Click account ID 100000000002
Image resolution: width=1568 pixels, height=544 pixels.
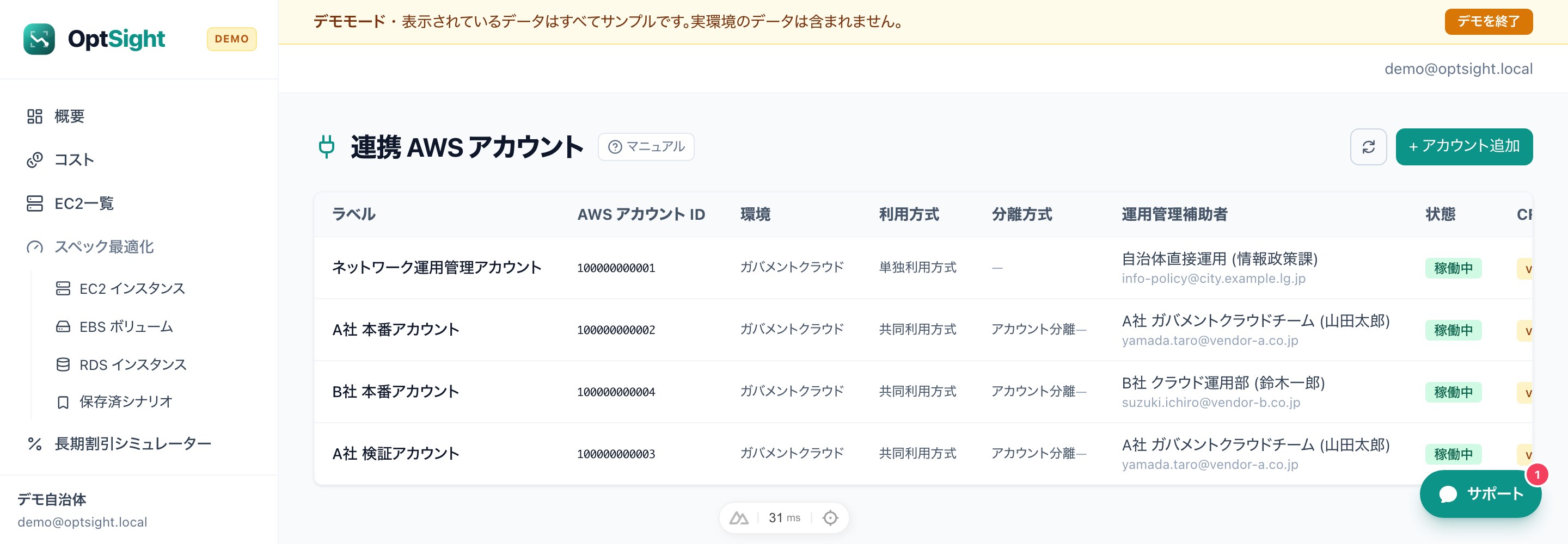pyautogui.click(x=616, y=330)
